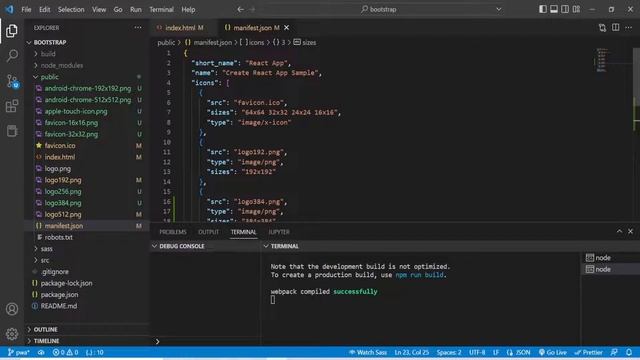Open logo192.png in the explorer

[87, 180]
